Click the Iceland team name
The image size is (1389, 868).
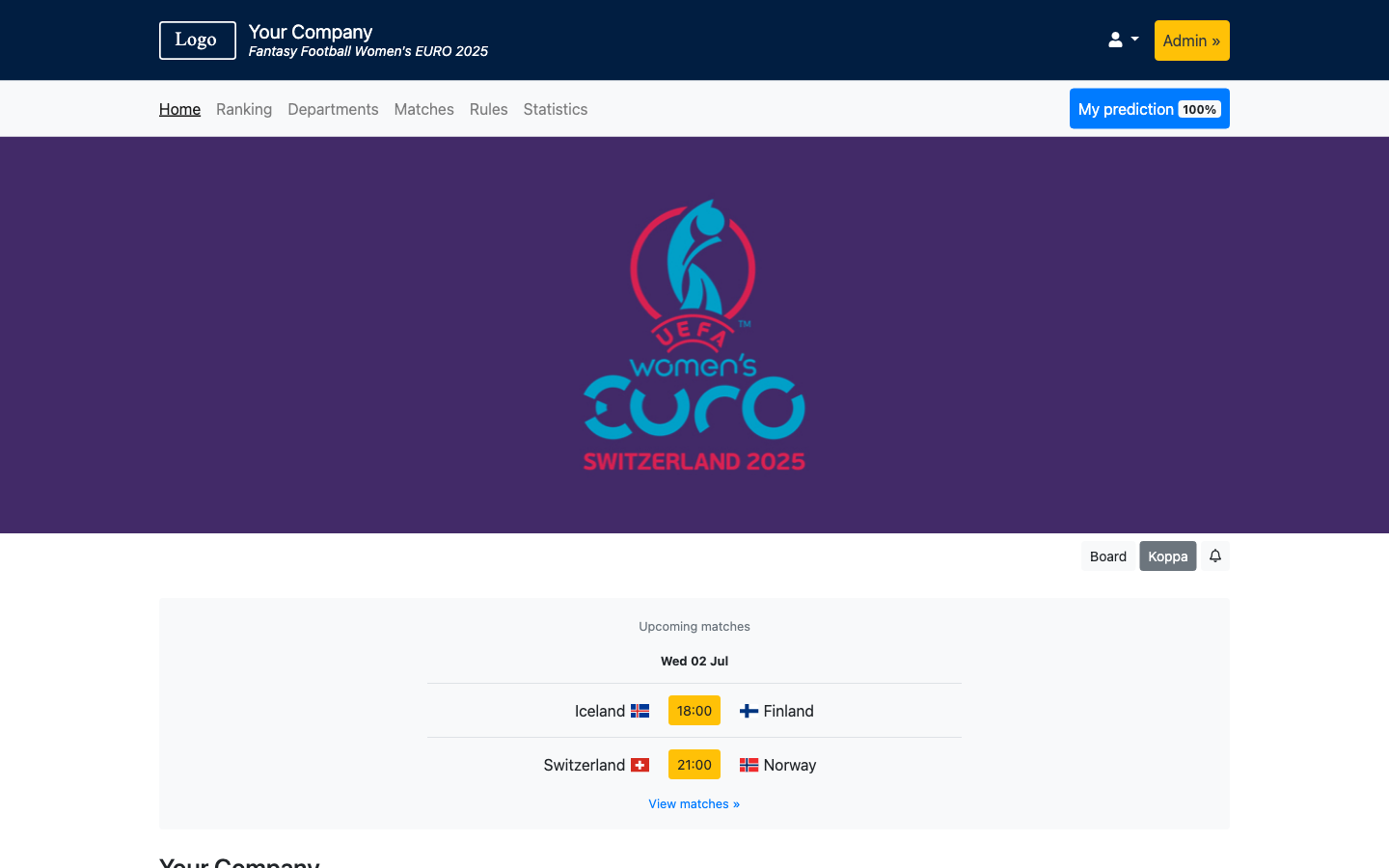pos(600,711)
